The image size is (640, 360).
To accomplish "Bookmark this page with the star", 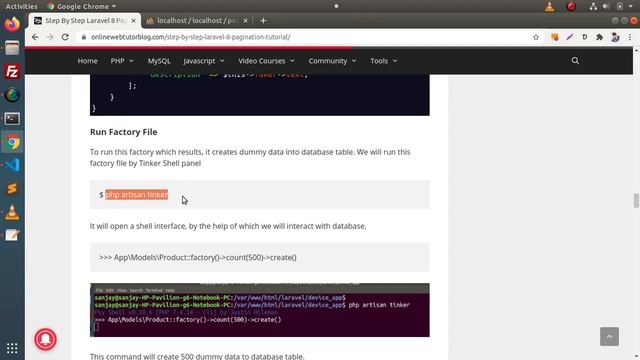I will (536, 37).
